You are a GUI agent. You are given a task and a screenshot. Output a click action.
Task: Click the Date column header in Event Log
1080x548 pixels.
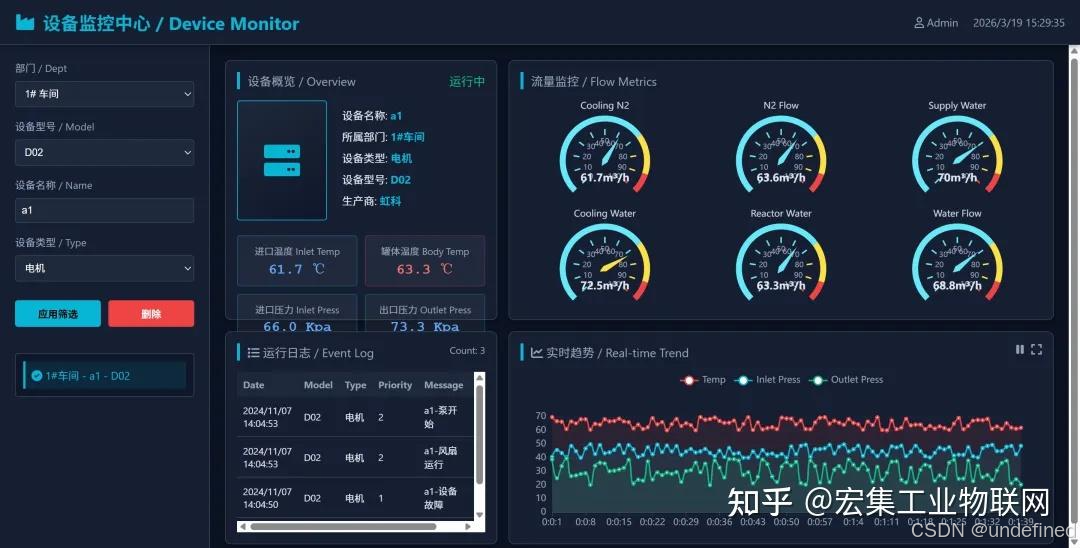253,385
